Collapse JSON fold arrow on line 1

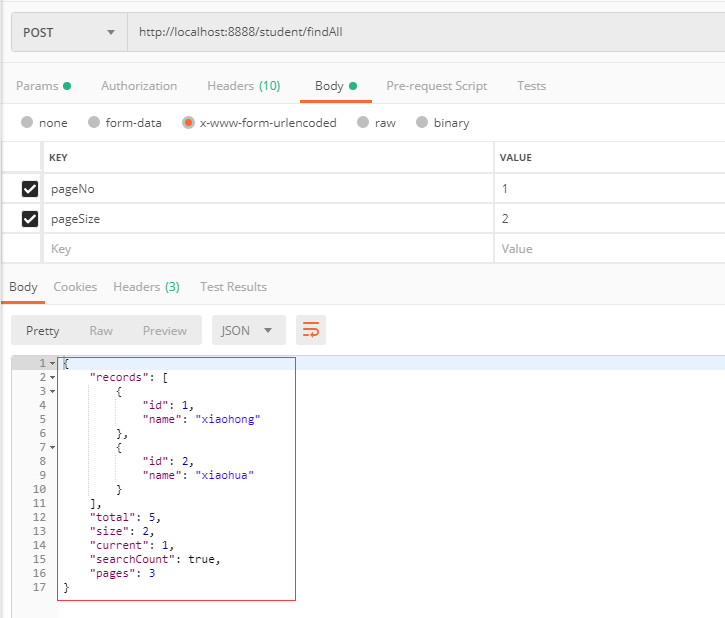[x=53, y=364]
